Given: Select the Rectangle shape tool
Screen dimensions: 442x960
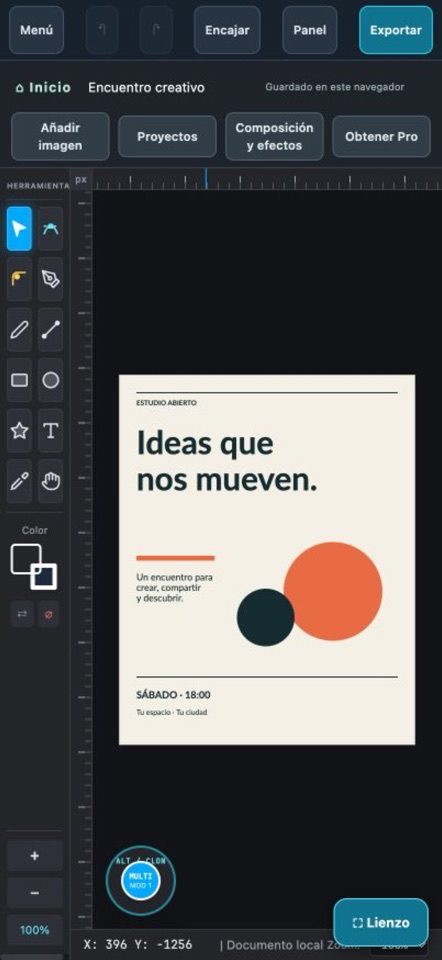Looking at the screenshot, I should pyautogui.click(x=19, y=380).
